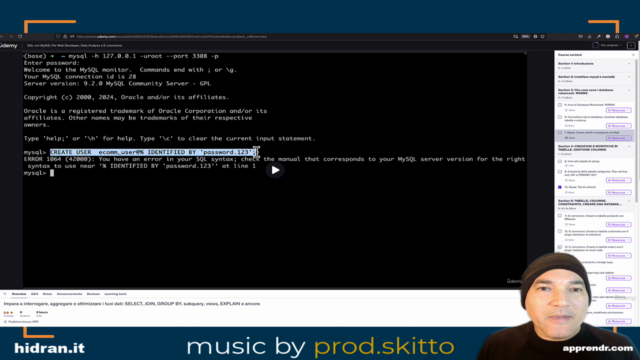
Task: Check lecture 5 Intro ai Database Relazionali
Action: (x=560, y=105)
